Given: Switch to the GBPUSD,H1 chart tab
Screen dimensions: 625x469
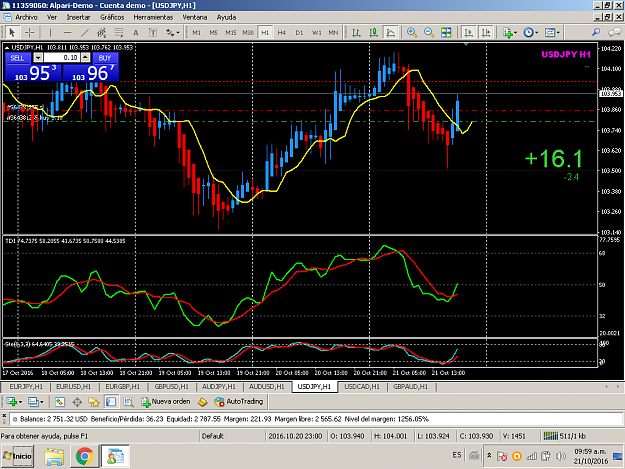Looking at the screenshot, I should (171, 387).
